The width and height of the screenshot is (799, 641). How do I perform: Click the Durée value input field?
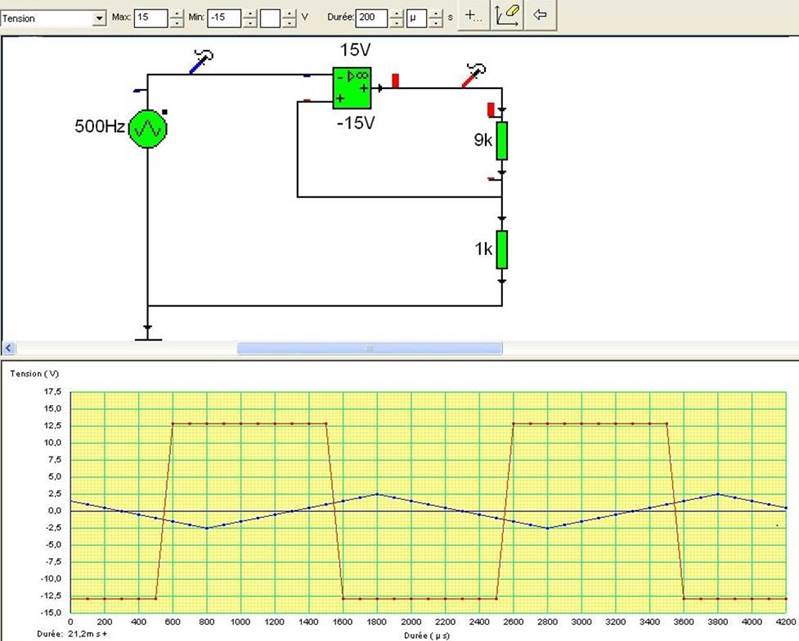[371, 17]
